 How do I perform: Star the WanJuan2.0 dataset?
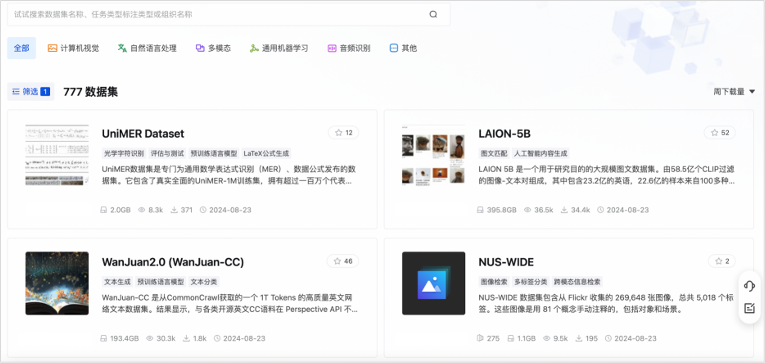click(343, 261)
